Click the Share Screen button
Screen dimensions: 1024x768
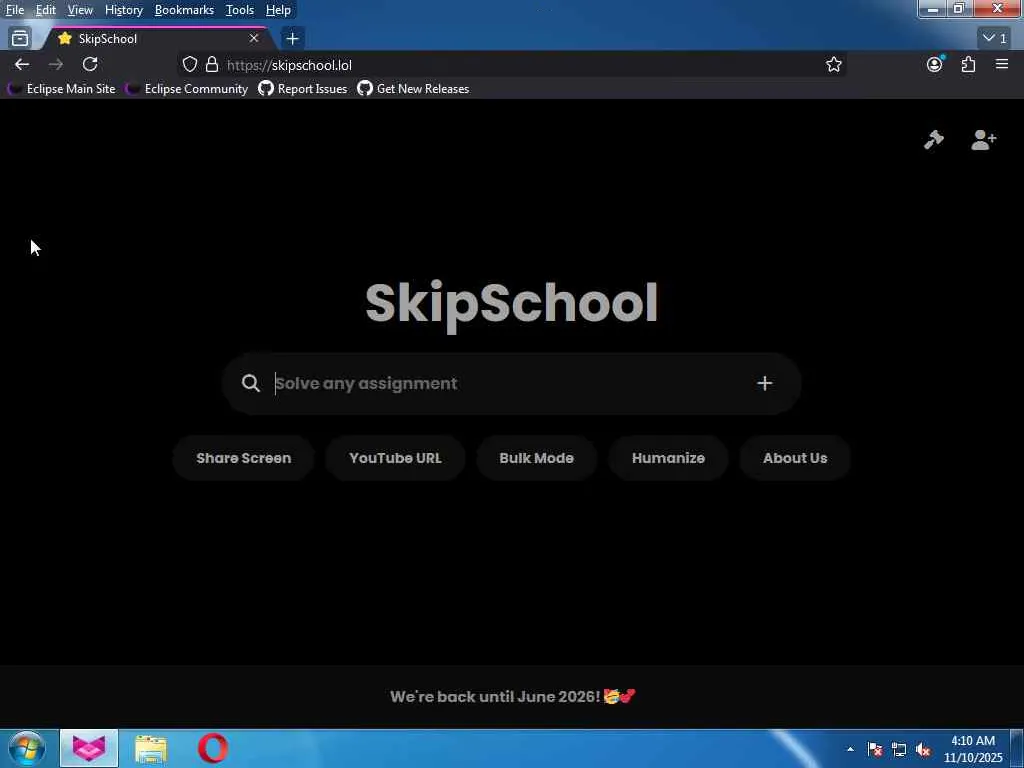[x=244, y=458]
